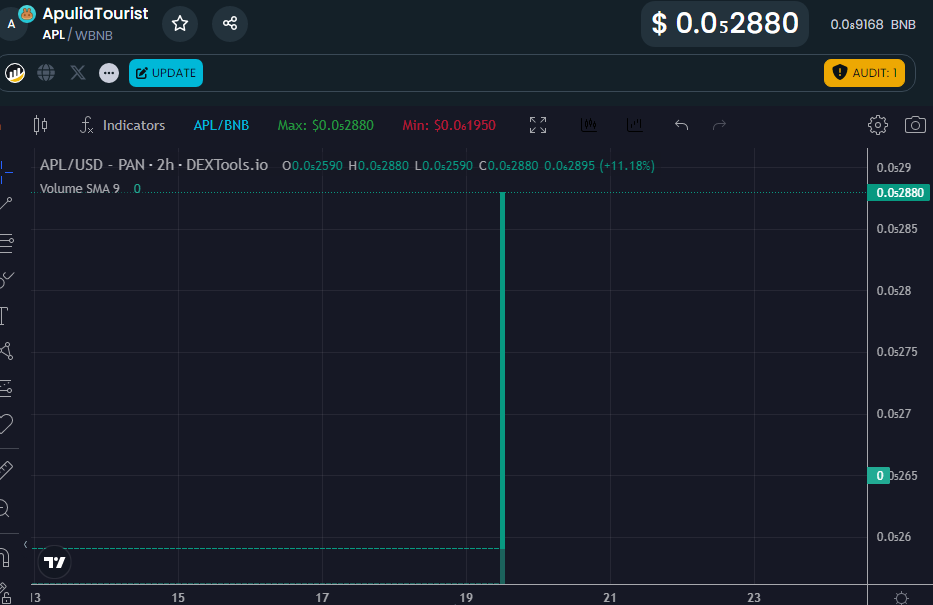Screen dimensions: 933x605
Task: Collapse the drawing toolbar with the arrow
Action: pos(26,544)
